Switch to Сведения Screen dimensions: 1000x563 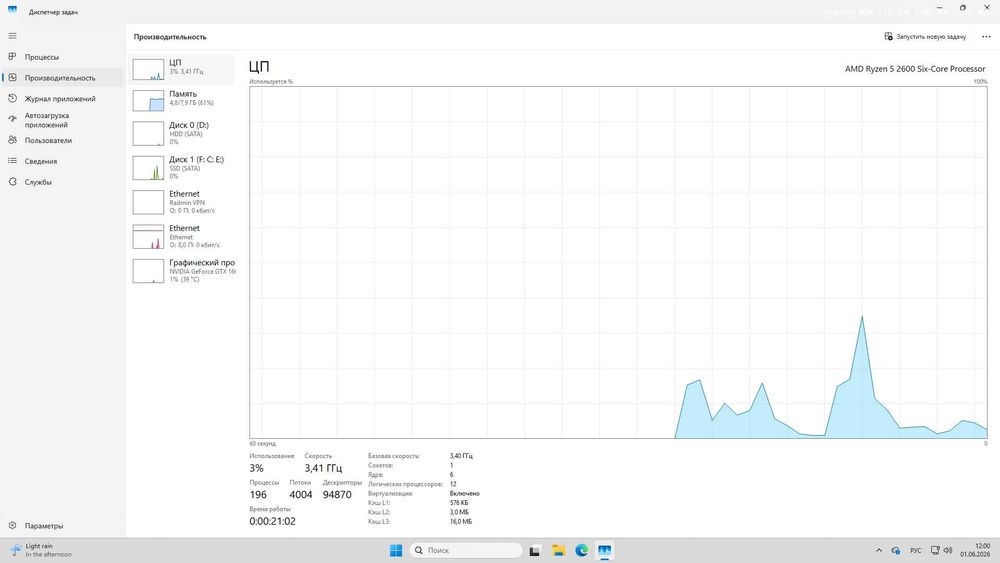click(62, 161)
